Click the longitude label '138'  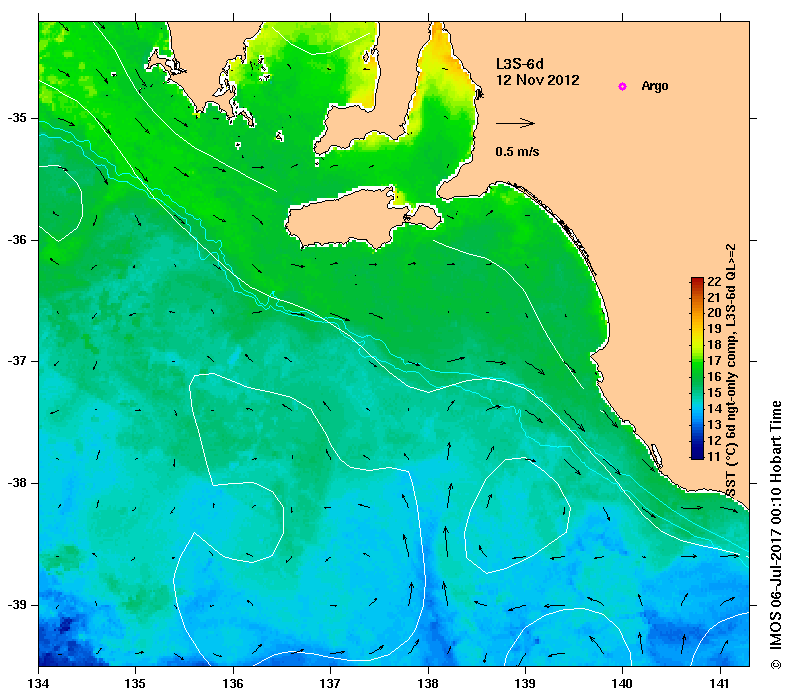428,683
